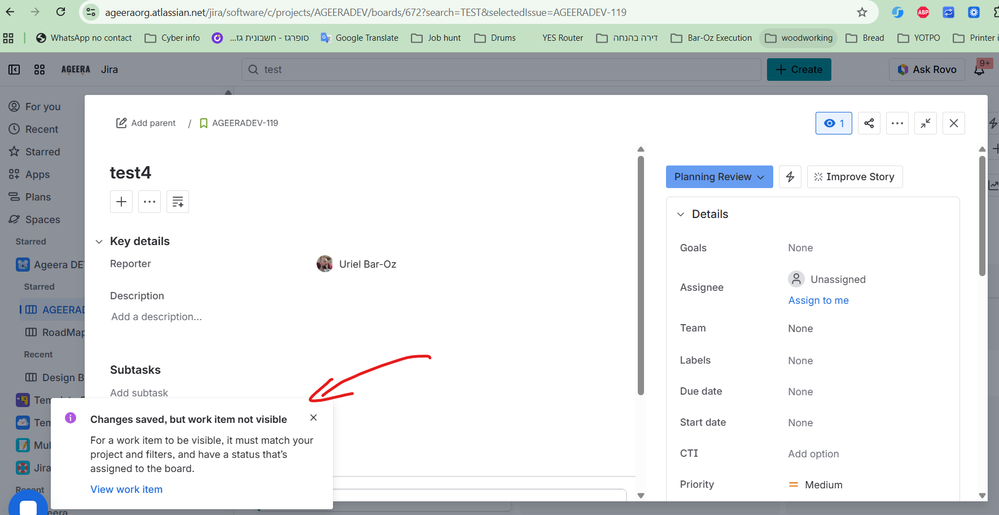999x515 pixels.
Task: Toggle watch issue eye button
Action: [834, 124]
